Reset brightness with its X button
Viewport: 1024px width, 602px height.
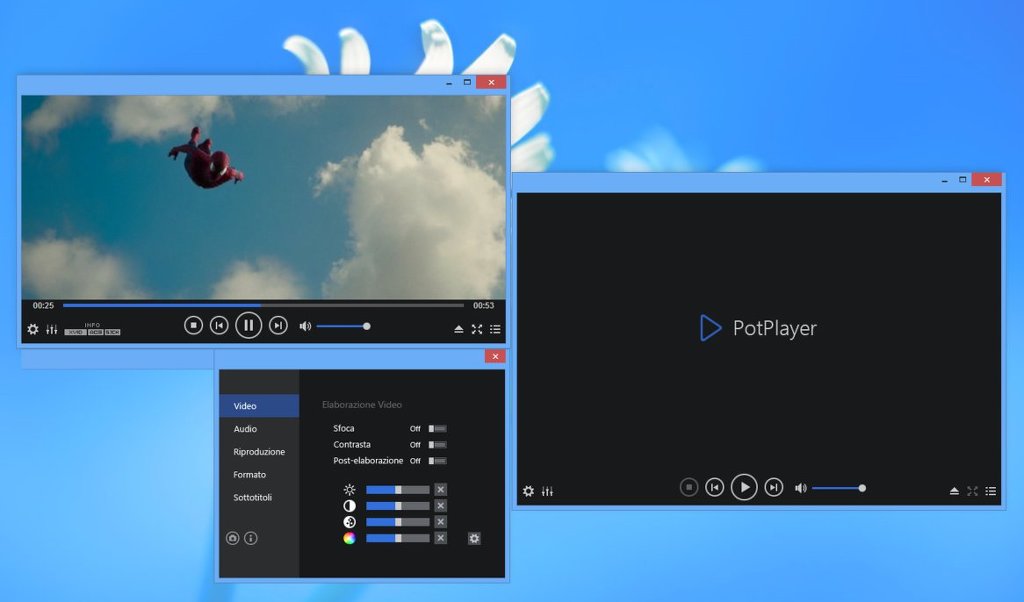[x=441, y=490]
